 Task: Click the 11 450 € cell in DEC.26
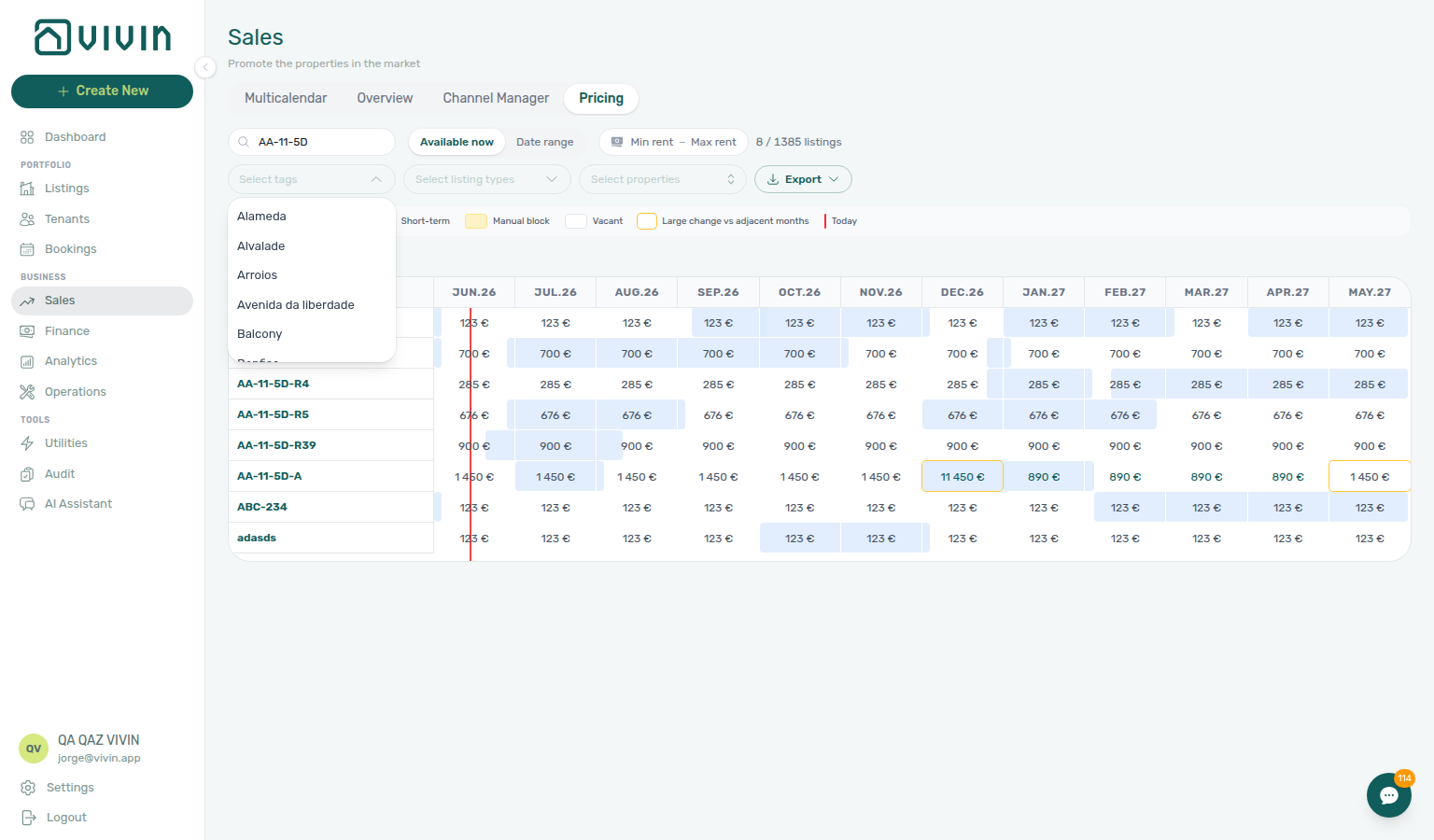(963, 477)
